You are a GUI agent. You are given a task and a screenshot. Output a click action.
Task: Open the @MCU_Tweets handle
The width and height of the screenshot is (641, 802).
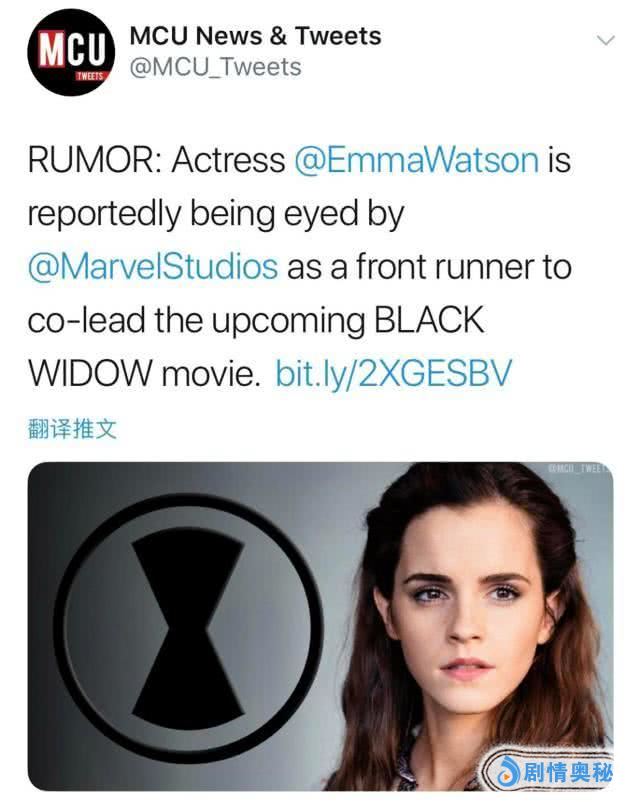tap(215, 68)
